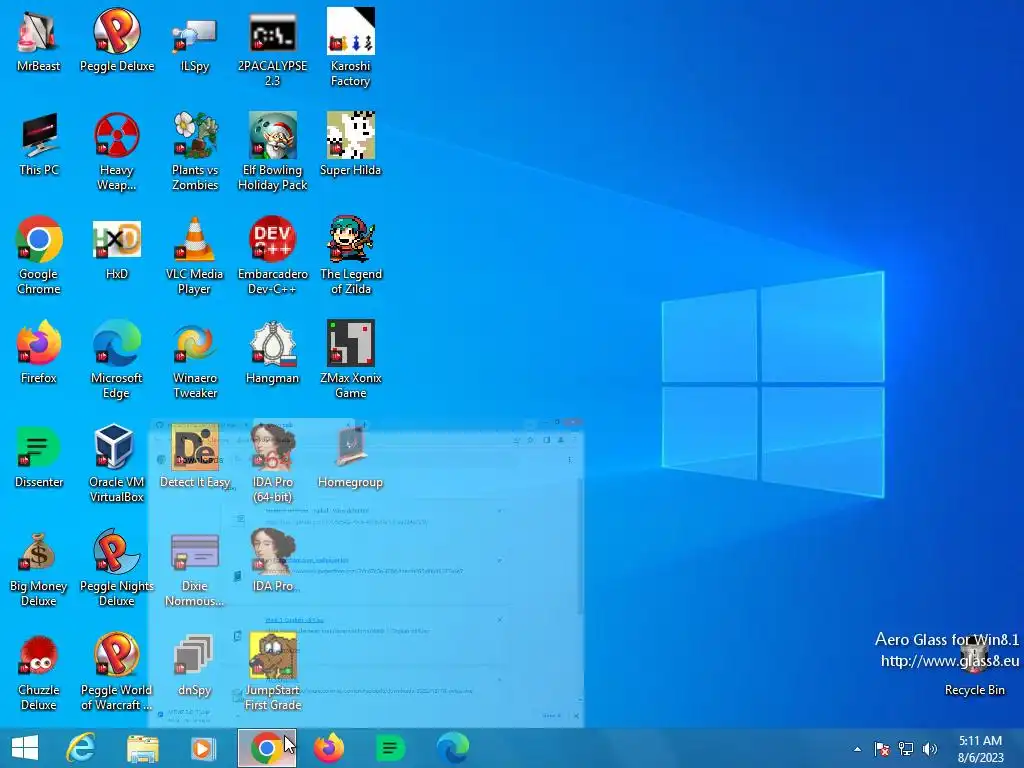Click the IDA Pro (64-bit) shortcut
Image resolution: width=1024 pixels, height=768 pixels.
point(272,462)
